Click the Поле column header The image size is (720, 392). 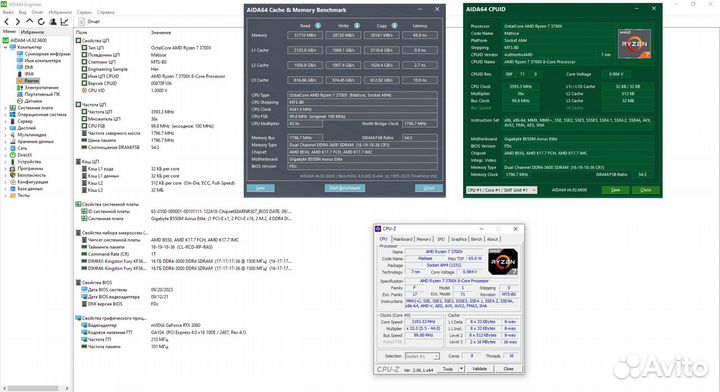click(81, 33)
